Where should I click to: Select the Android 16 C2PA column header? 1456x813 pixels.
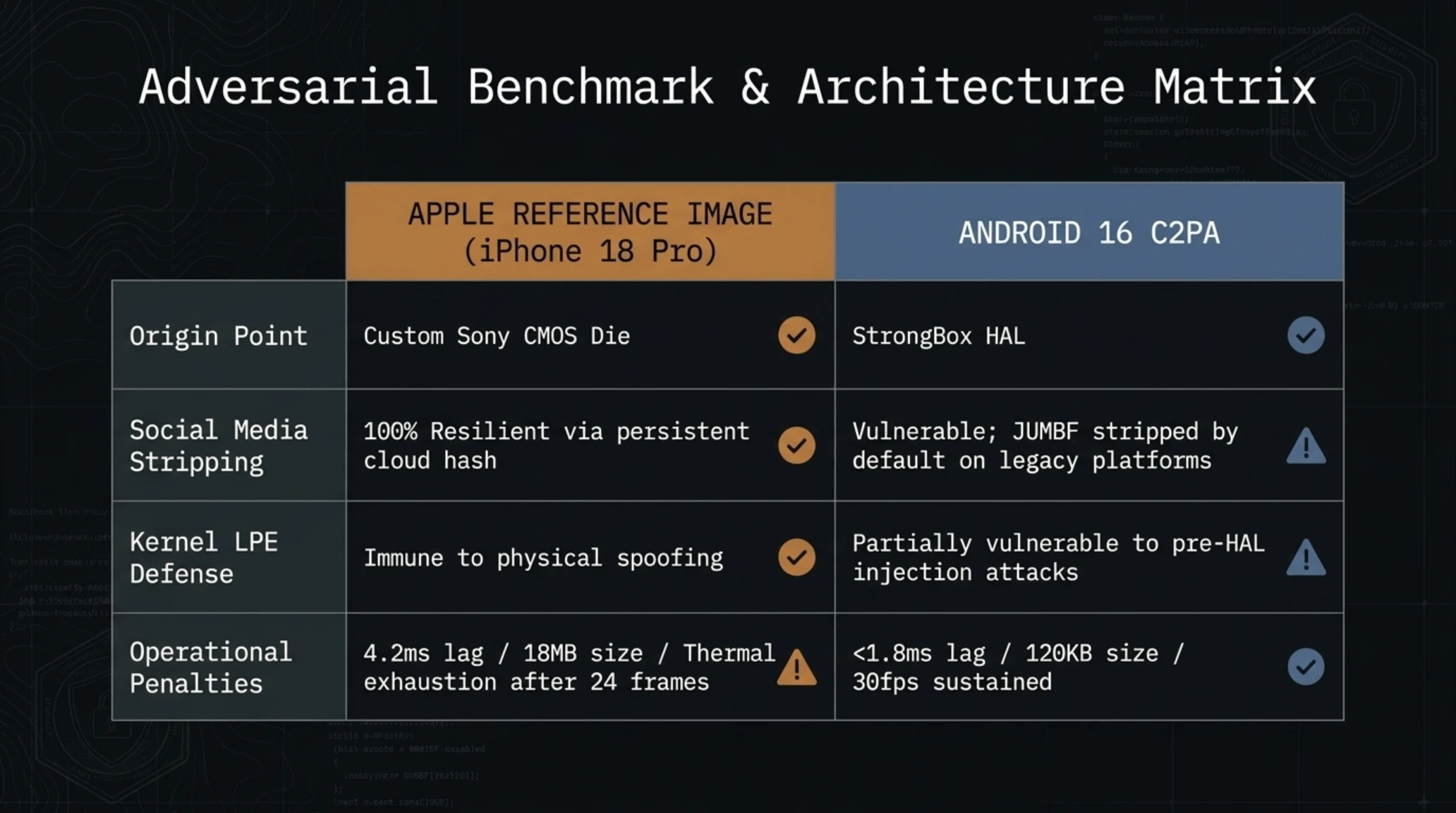click(1089, 231)
